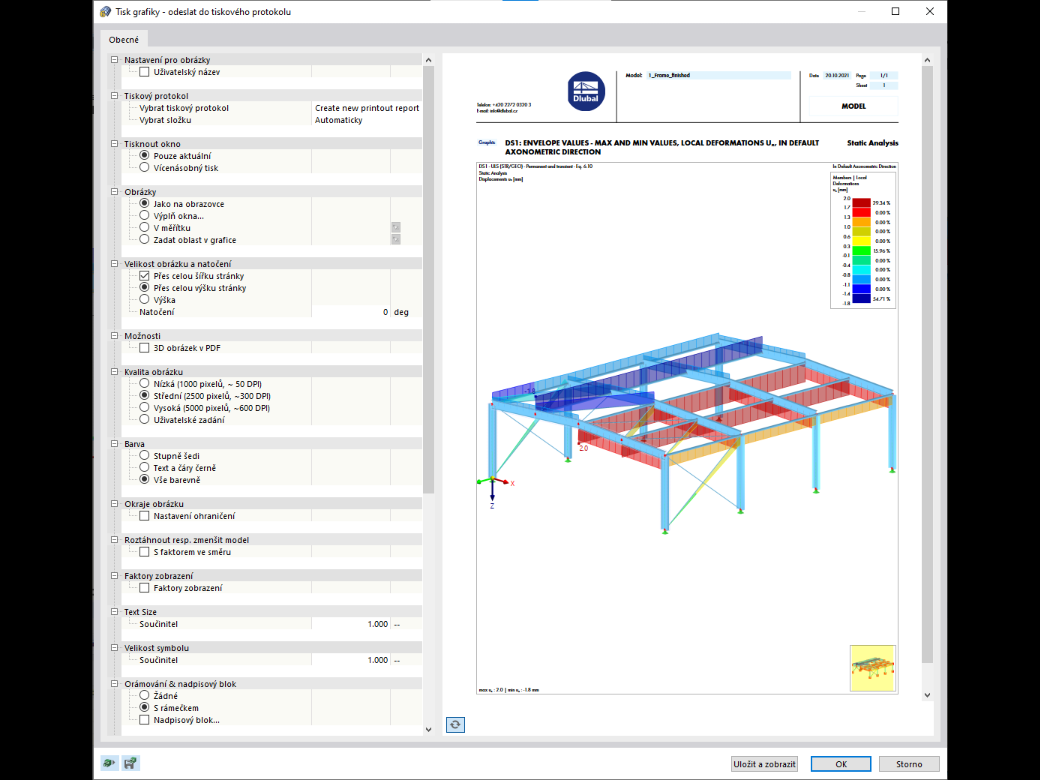Enable Nastavení ohraničení checkbox

144,516
